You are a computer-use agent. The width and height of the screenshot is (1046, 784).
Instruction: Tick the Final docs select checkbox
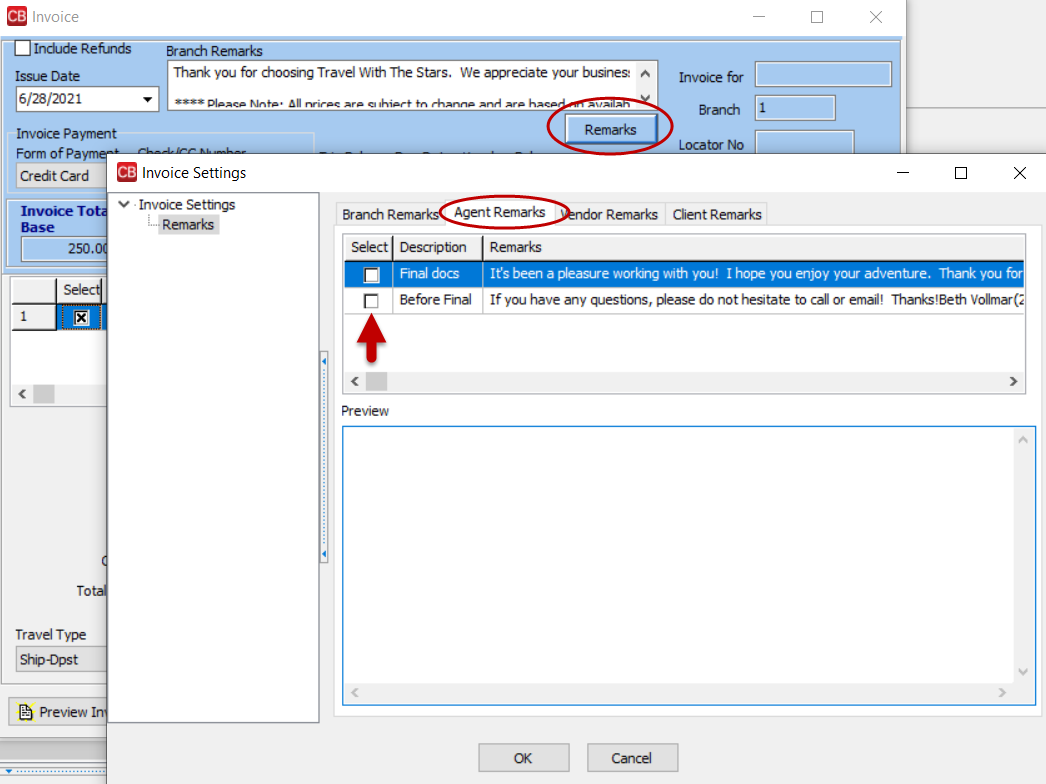pos(372,275)
